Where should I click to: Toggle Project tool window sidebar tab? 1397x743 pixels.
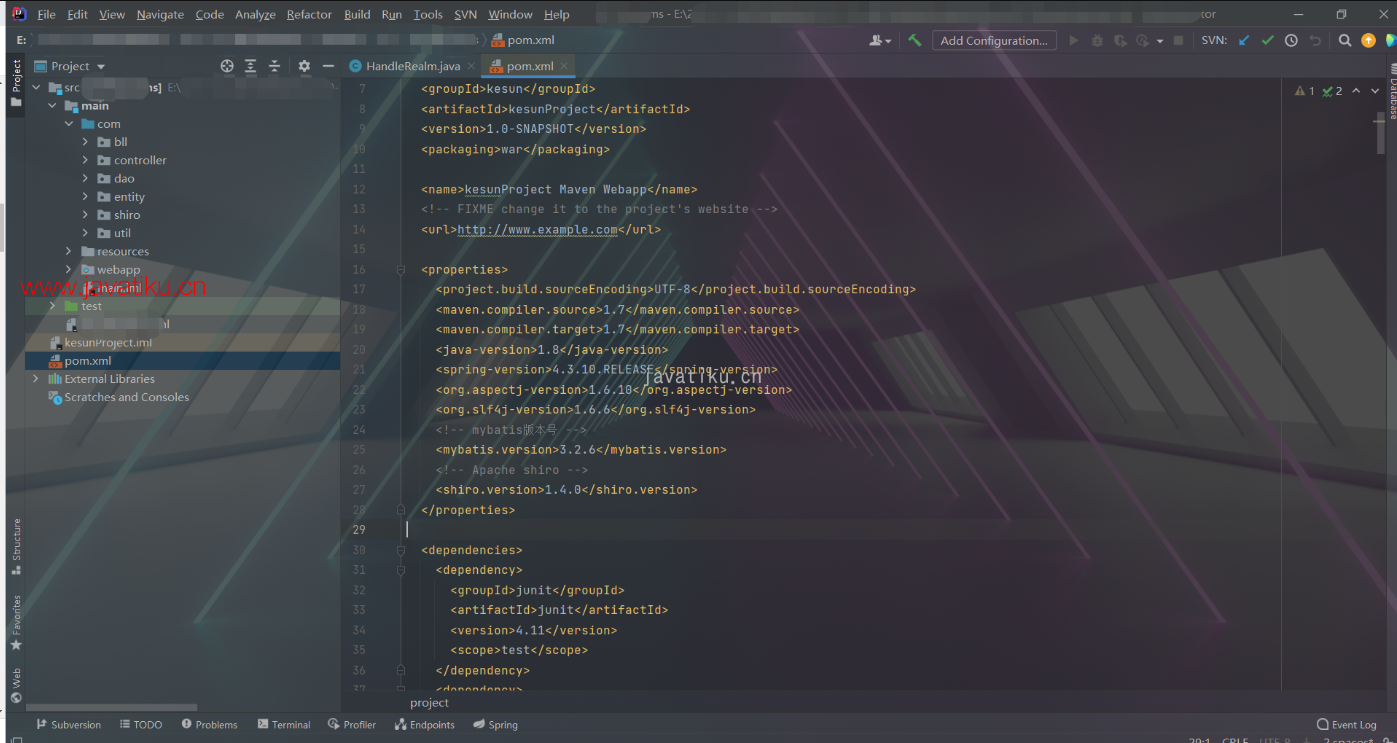coord(16,83)
